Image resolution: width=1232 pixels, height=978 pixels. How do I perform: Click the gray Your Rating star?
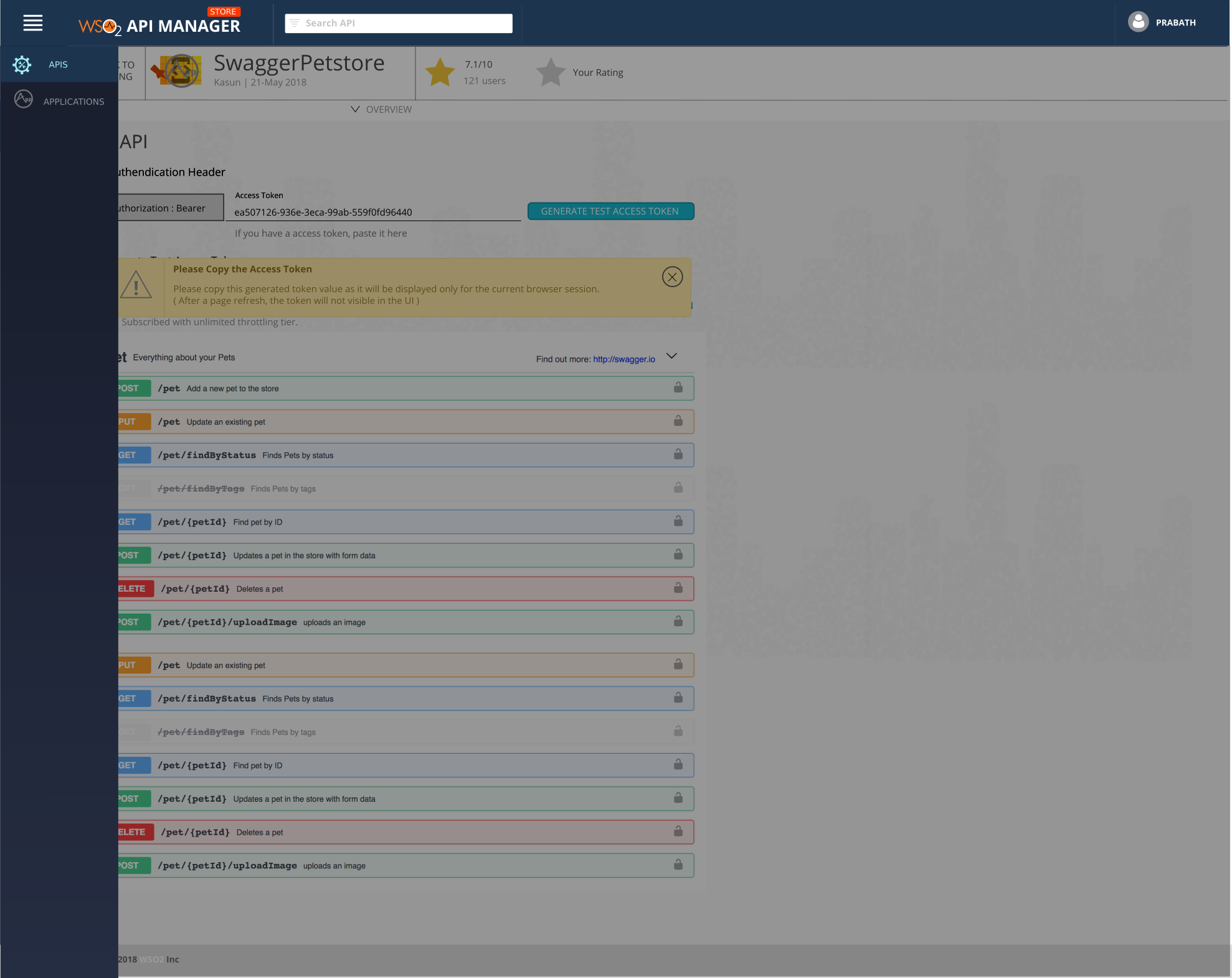pos(551,72)
